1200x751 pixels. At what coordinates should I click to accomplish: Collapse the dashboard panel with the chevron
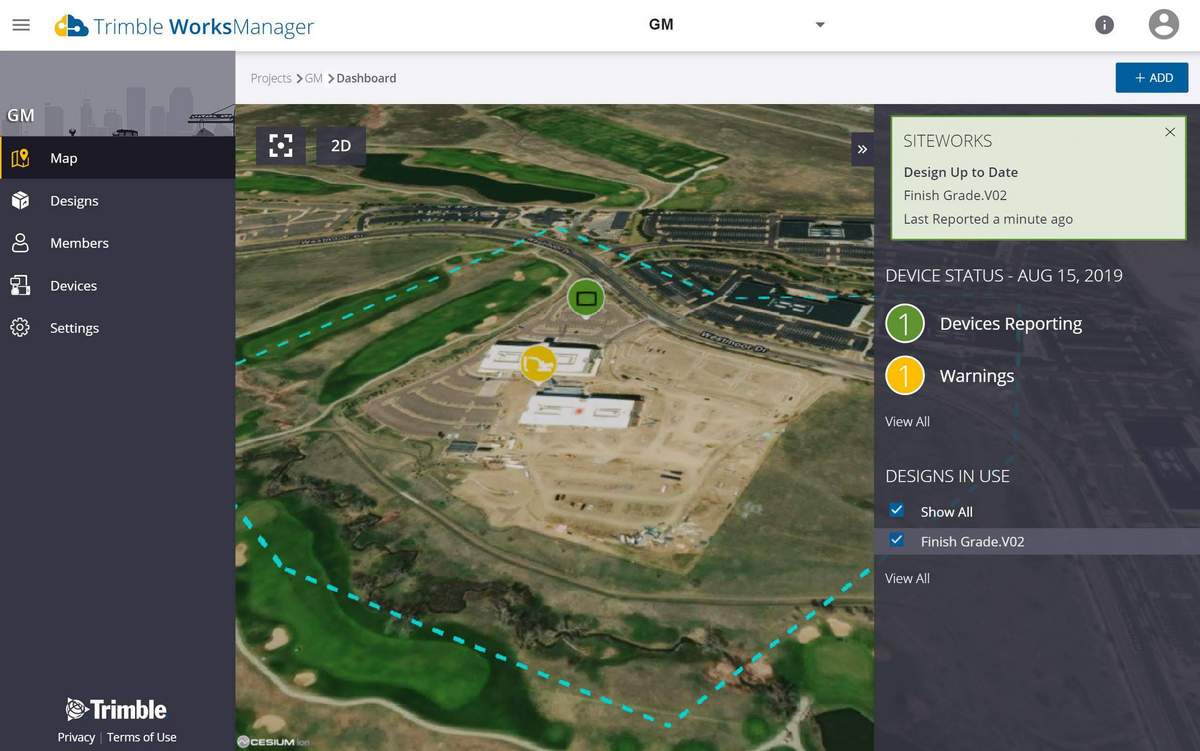[862, 148]
